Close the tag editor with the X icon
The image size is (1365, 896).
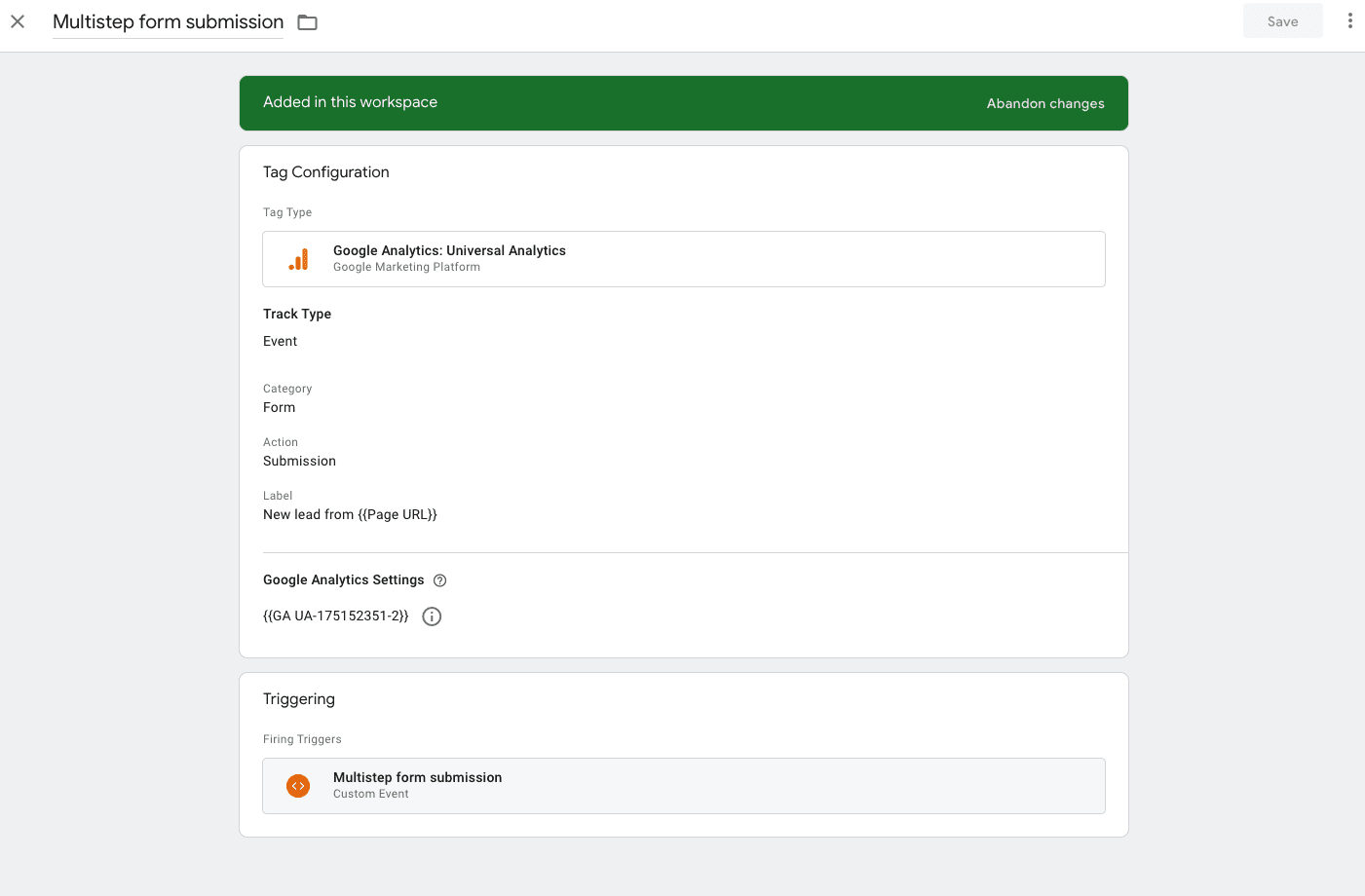pyautogui.click(x=18, y=20)
